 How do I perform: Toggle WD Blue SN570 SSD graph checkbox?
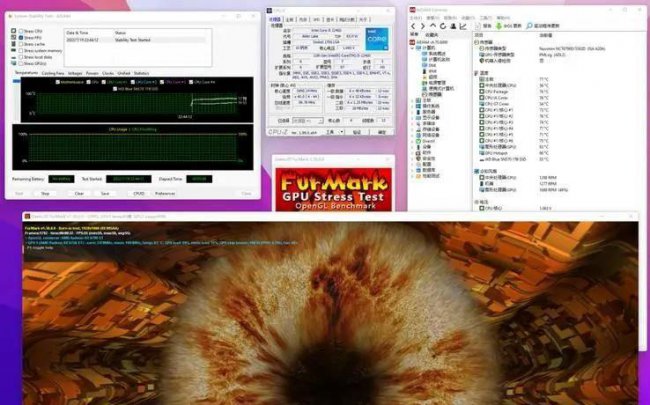[115, 89]
